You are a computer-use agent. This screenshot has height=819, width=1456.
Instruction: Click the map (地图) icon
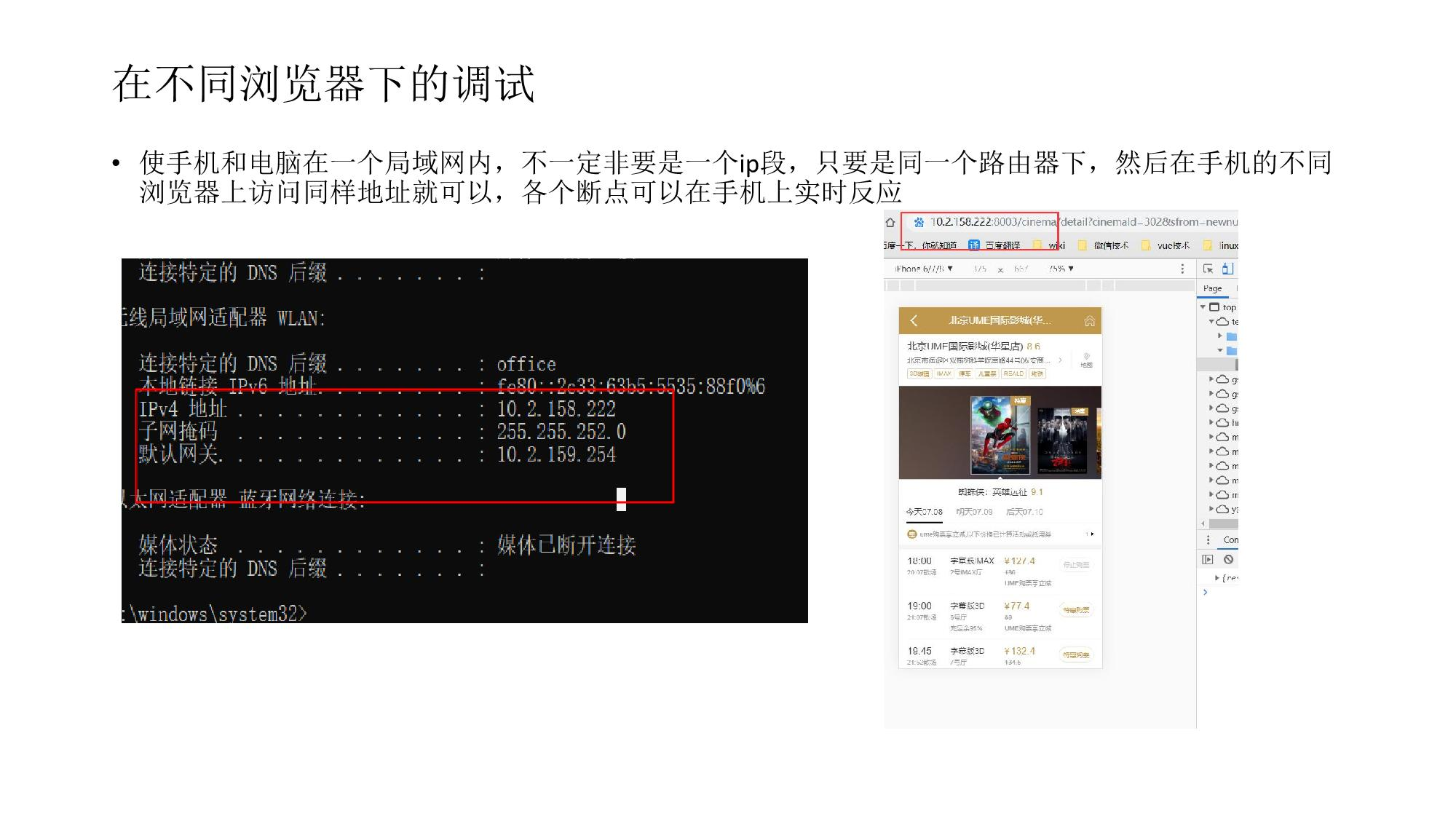(x=1086, y=360)
